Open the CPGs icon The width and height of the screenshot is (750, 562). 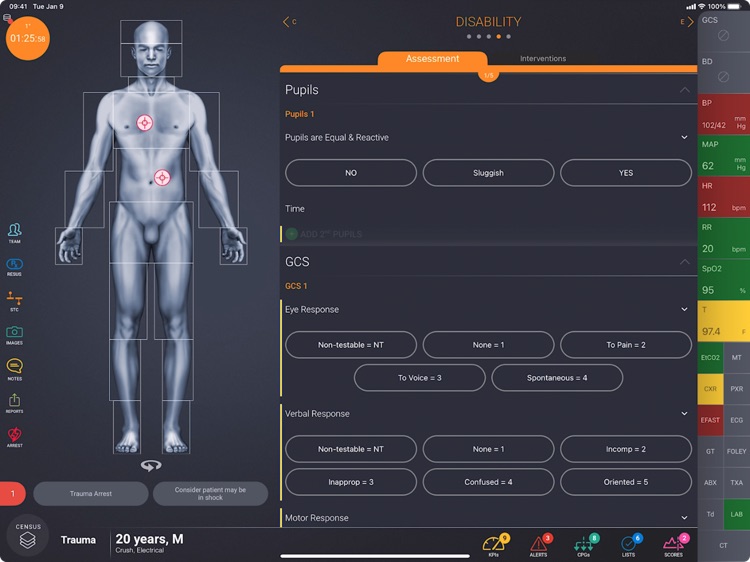click(585, 545)
